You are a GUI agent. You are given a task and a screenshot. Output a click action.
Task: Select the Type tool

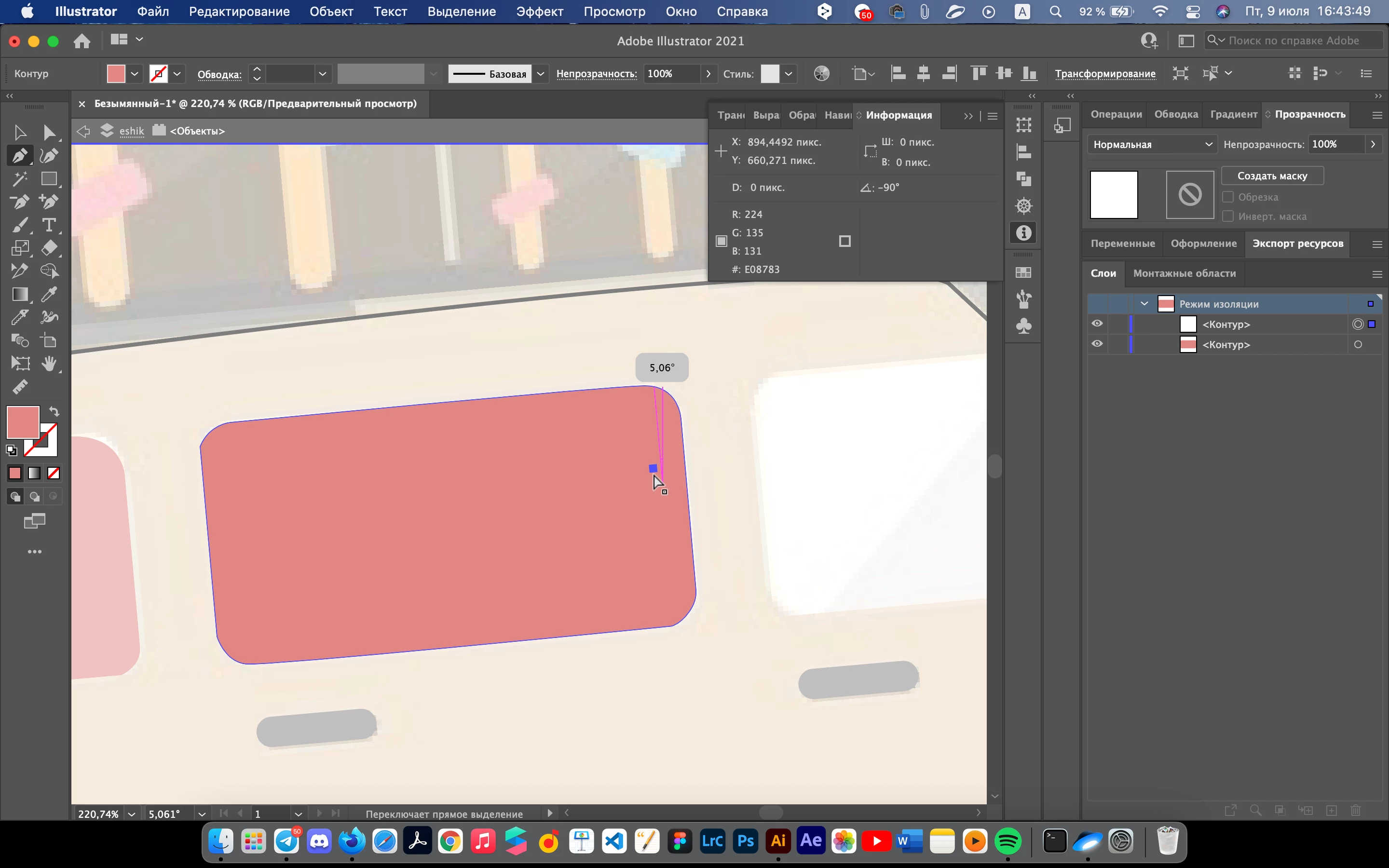tap(49, 224)
